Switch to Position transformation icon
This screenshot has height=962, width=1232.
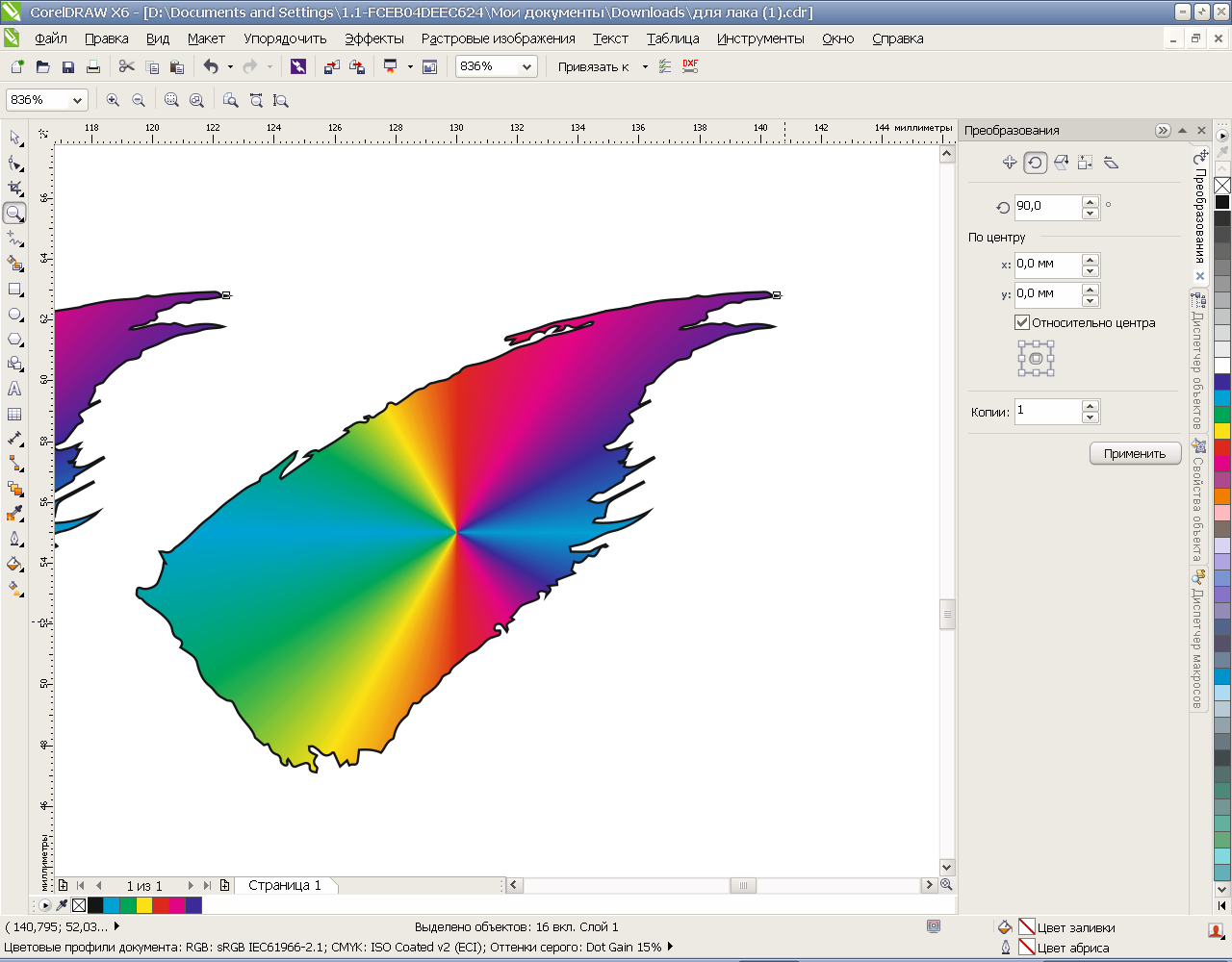1009,163
